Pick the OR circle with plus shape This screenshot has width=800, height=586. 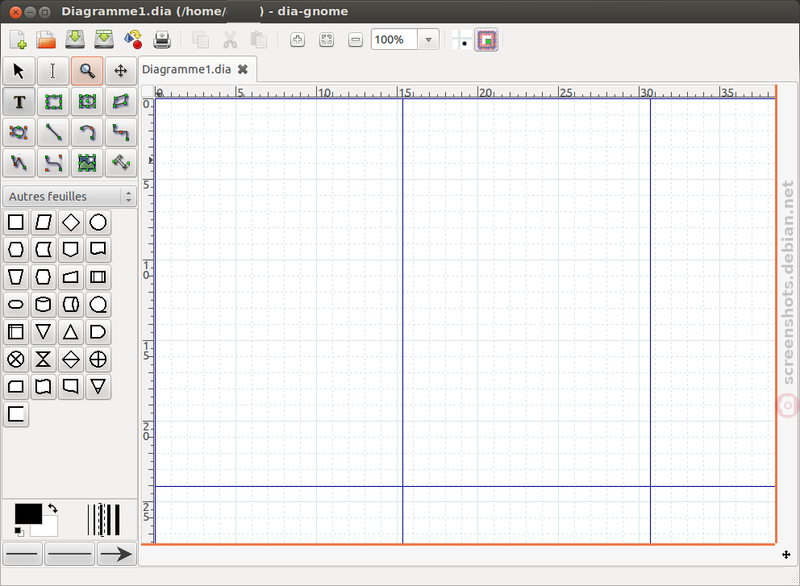pos(98,360)
